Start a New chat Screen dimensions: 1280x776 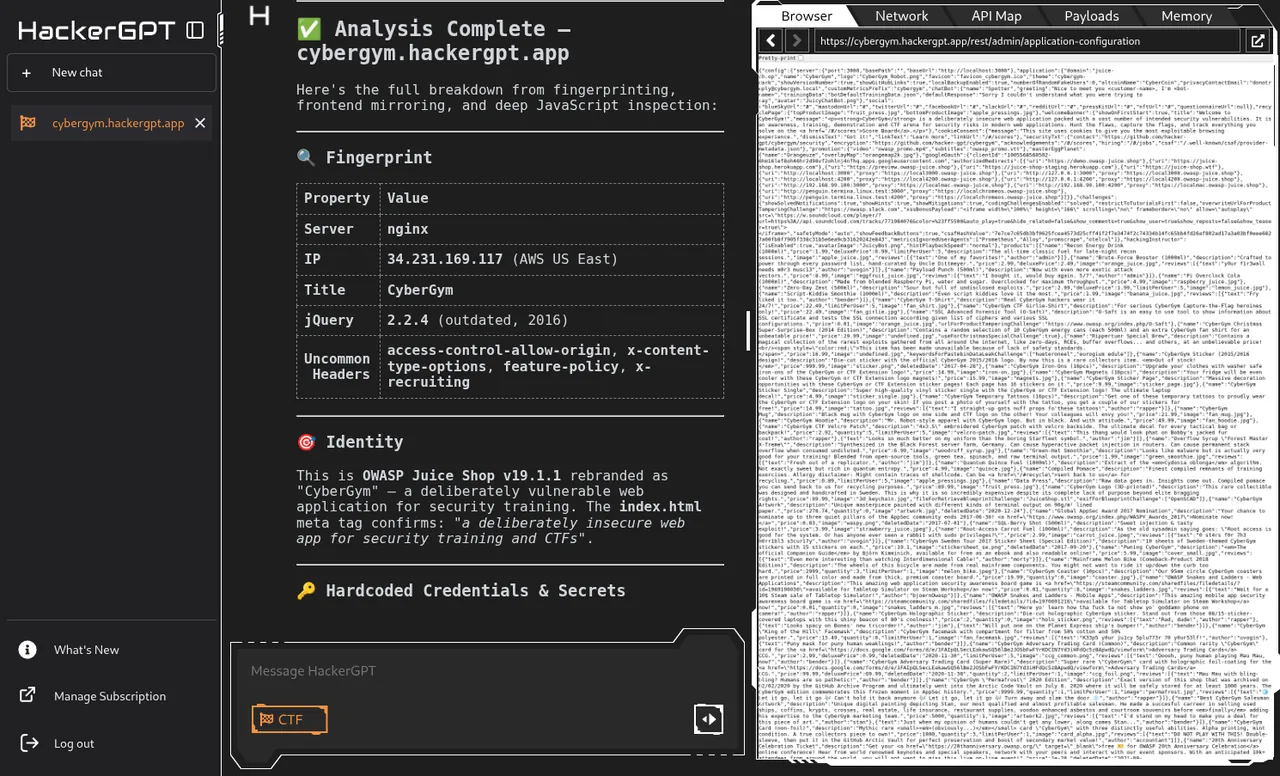click(x=110, y=72)
